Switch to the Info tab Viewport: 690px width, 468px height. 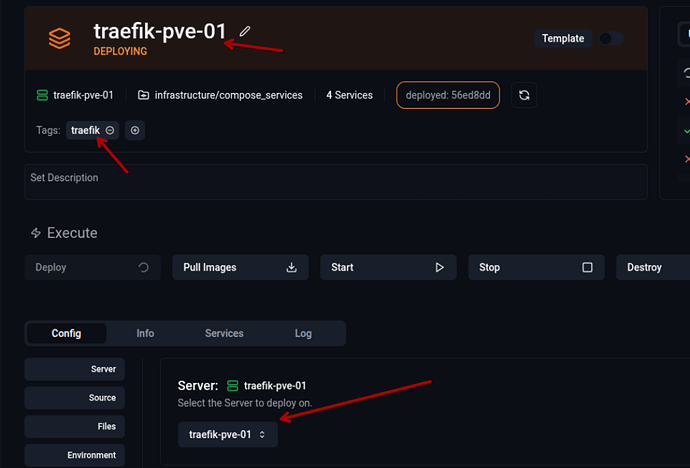145,333
